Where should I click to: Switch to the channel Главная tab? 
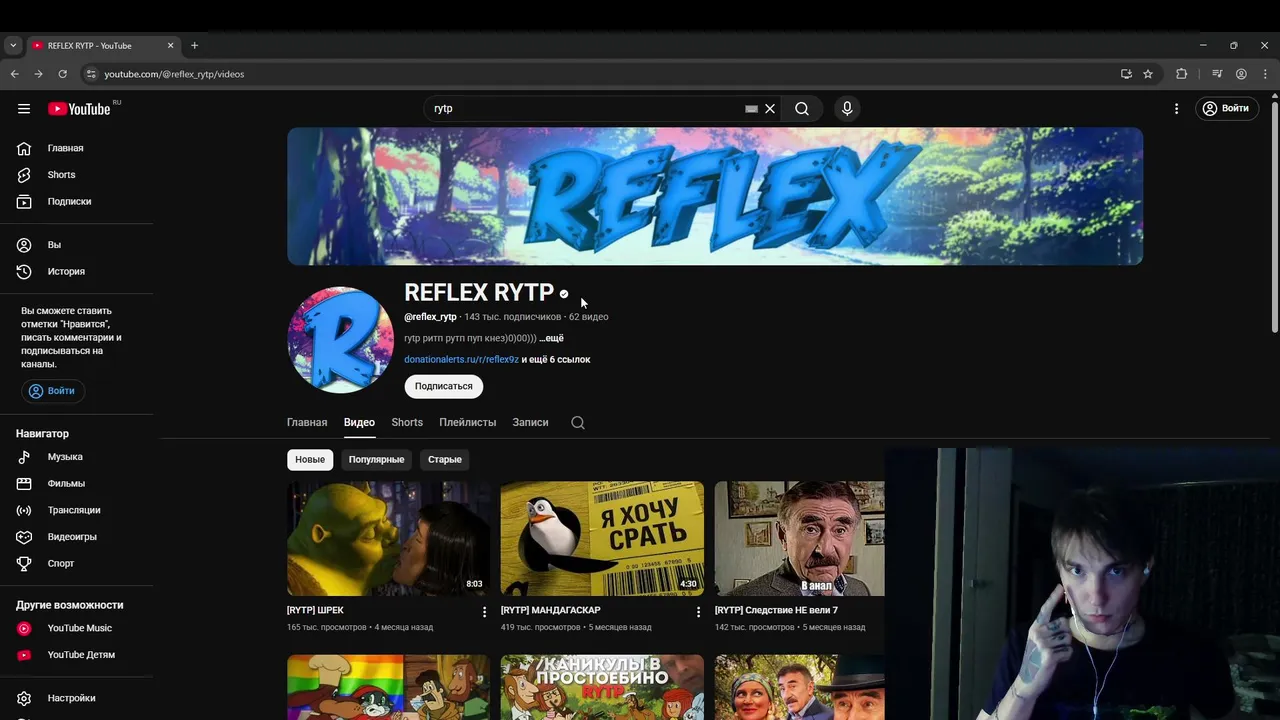[307, 422]
